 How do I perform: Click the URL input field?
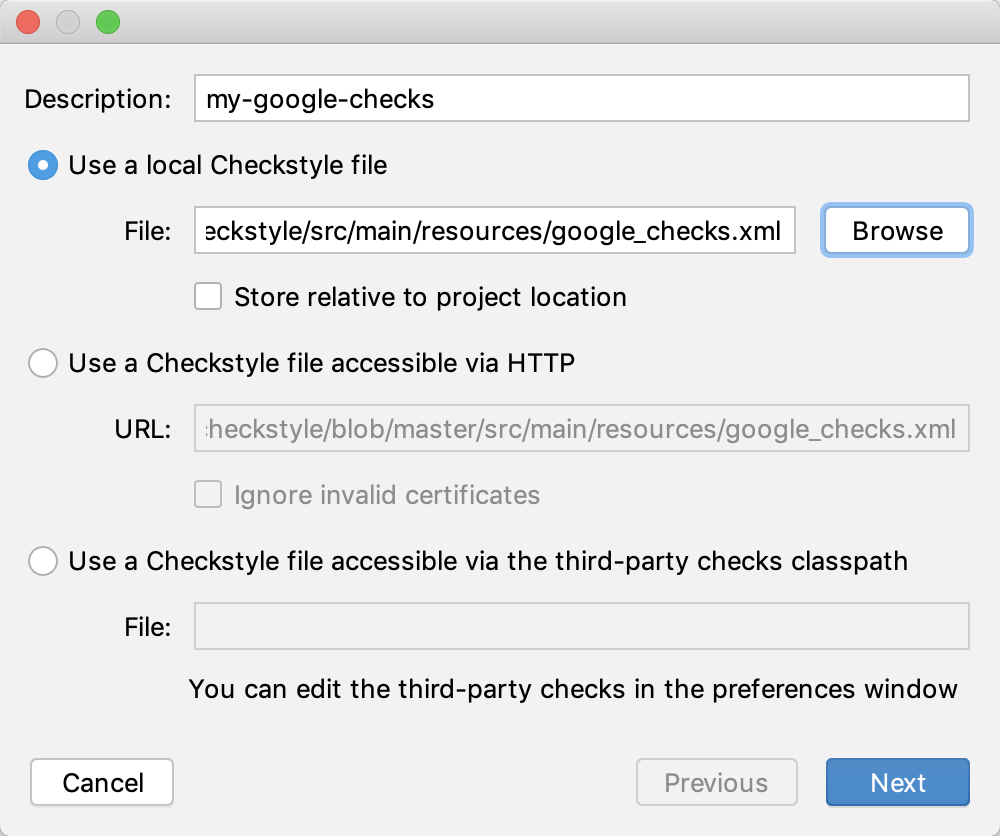(x=581, y=429)
